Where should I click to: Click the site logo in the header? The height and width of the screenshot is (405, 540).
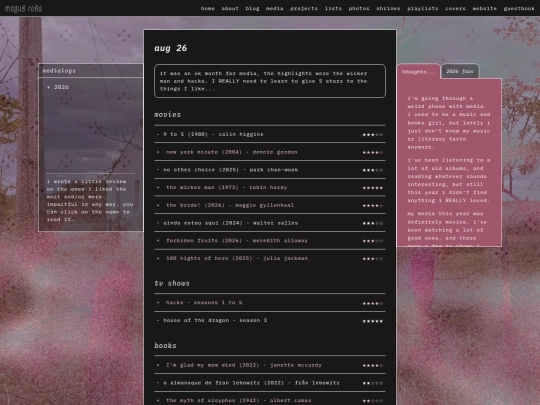click(23, 8)
